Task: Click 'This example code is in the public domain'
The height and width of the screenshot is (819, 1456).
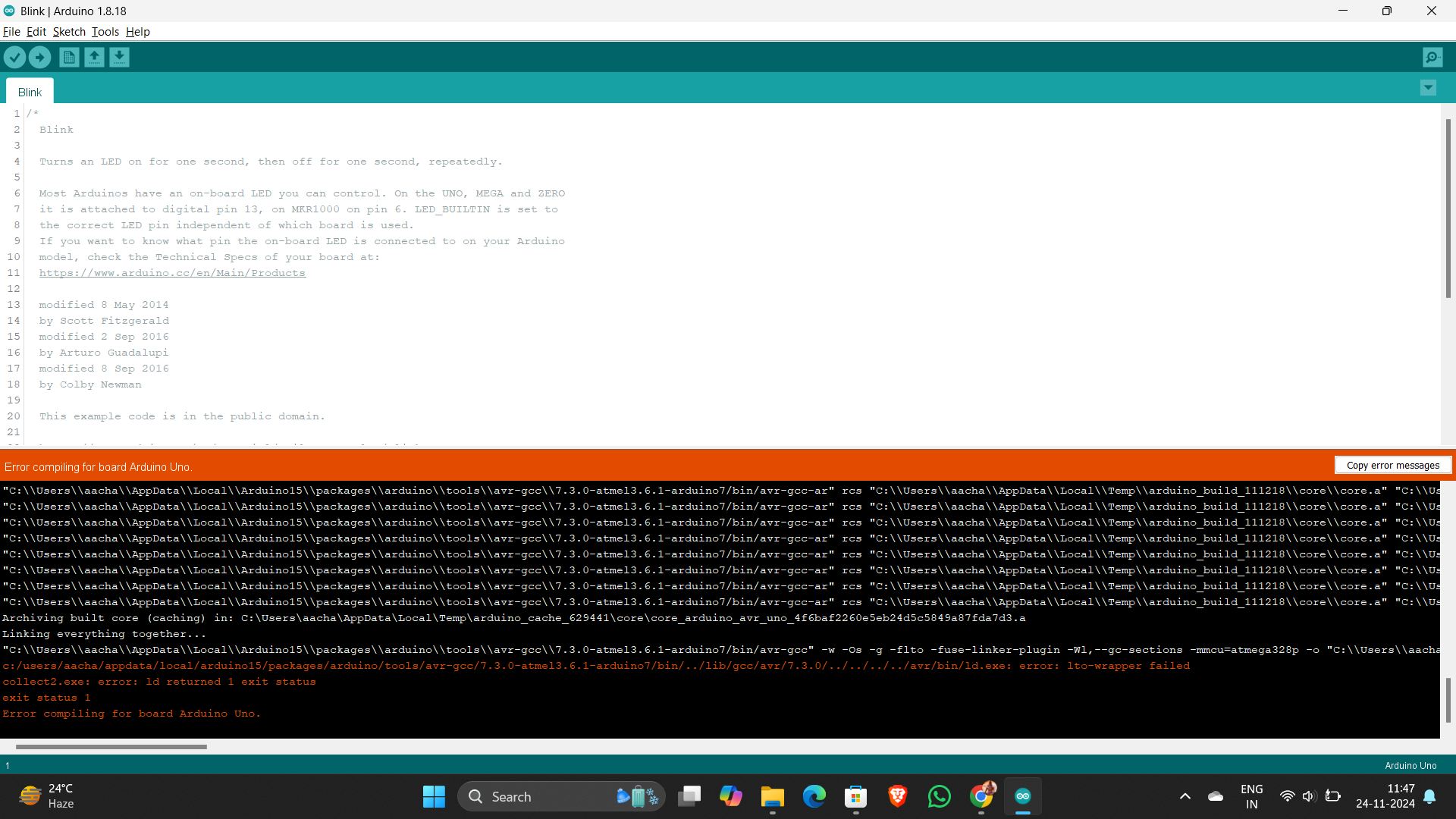Action: [182, 416]
